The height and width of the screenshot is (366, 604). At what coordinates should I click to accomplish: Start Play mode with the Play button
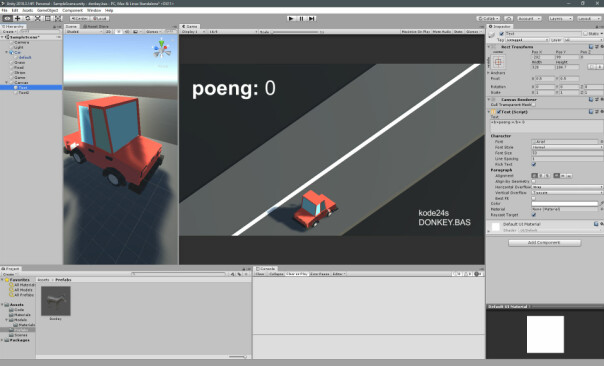pos(292,18)
